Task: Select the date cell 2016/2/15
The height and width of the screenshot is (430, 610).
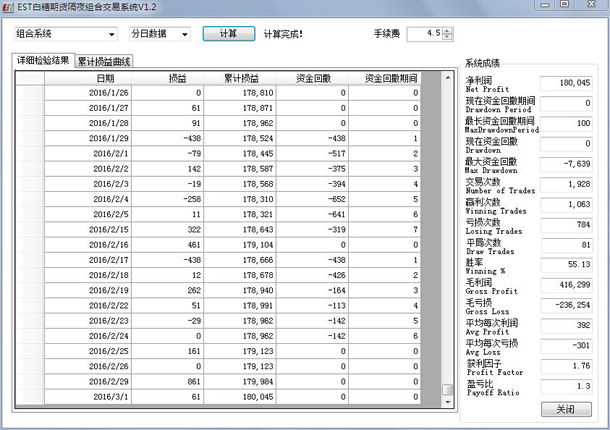Action: (88, 230)
